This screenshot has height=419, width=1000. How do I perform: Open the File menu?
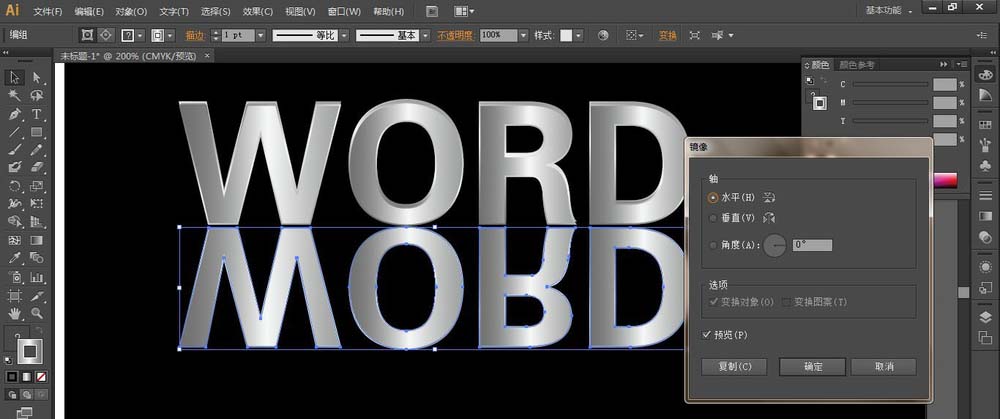[48, 11]
